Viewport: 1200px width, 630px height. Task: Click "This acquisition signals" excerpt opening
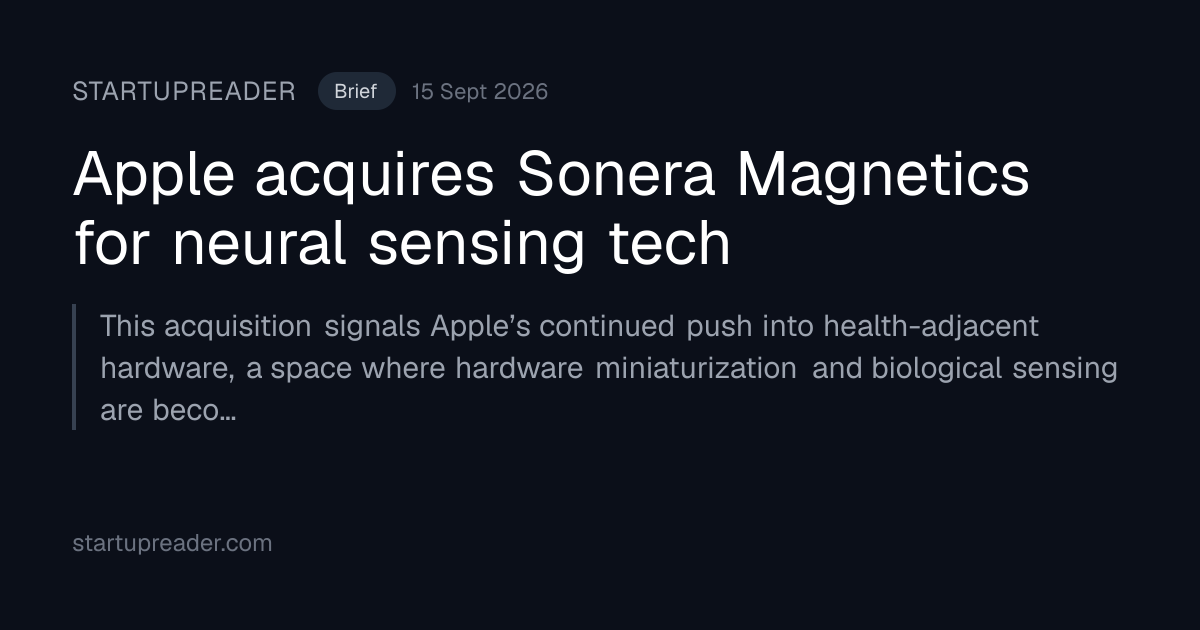[x=262, y=326]
